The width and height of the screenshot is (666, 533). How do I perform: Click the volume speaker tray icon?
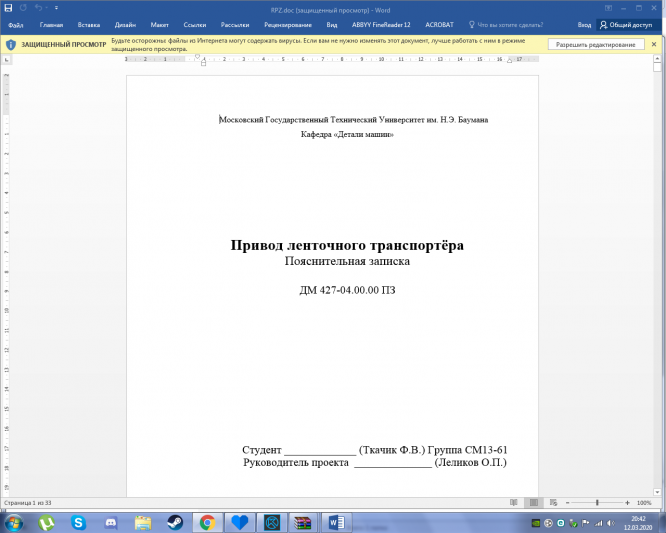611,523
